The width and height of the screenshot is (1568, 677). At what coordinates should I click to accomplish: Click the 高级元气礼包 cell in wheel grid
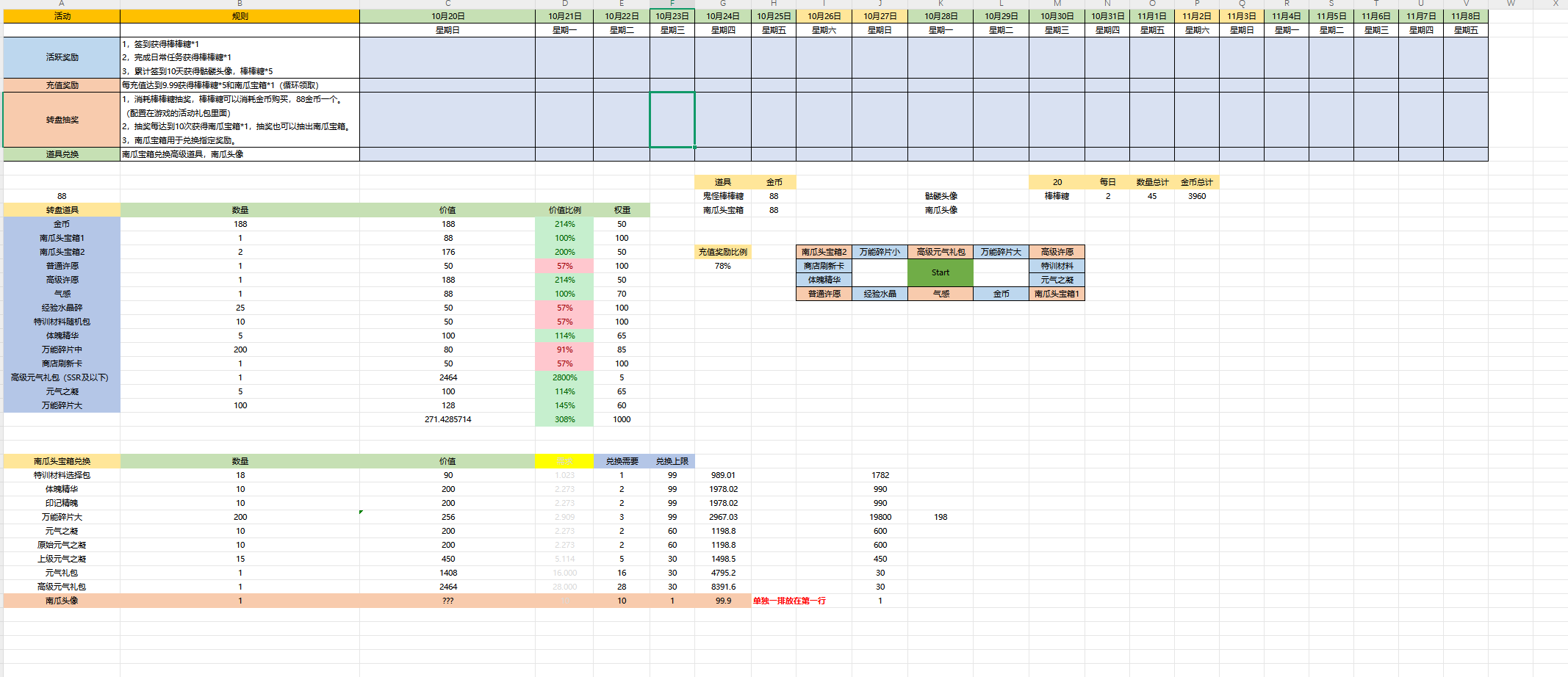[940, 252]
